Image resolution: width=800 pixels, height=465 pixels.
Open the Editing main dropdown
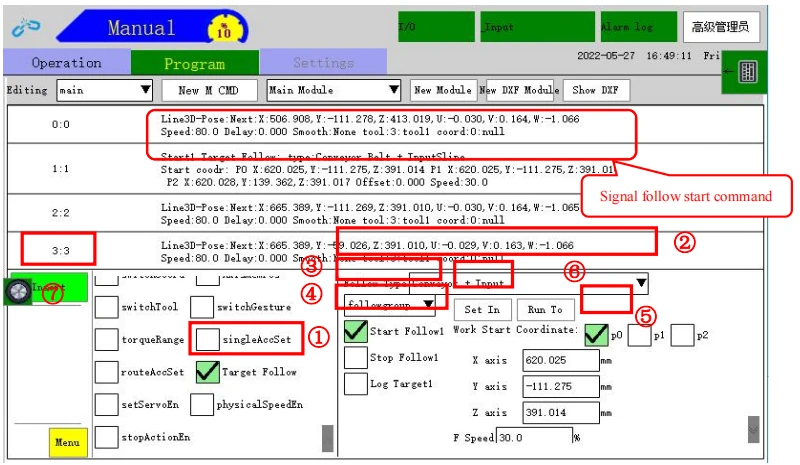point(105,90)
